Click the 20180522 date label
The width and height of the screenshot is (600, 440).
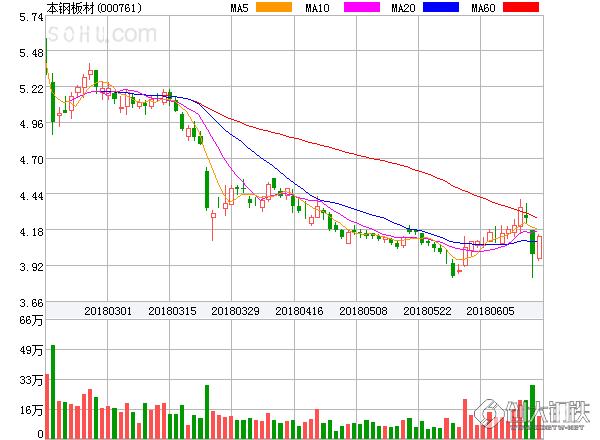point(427,311)
